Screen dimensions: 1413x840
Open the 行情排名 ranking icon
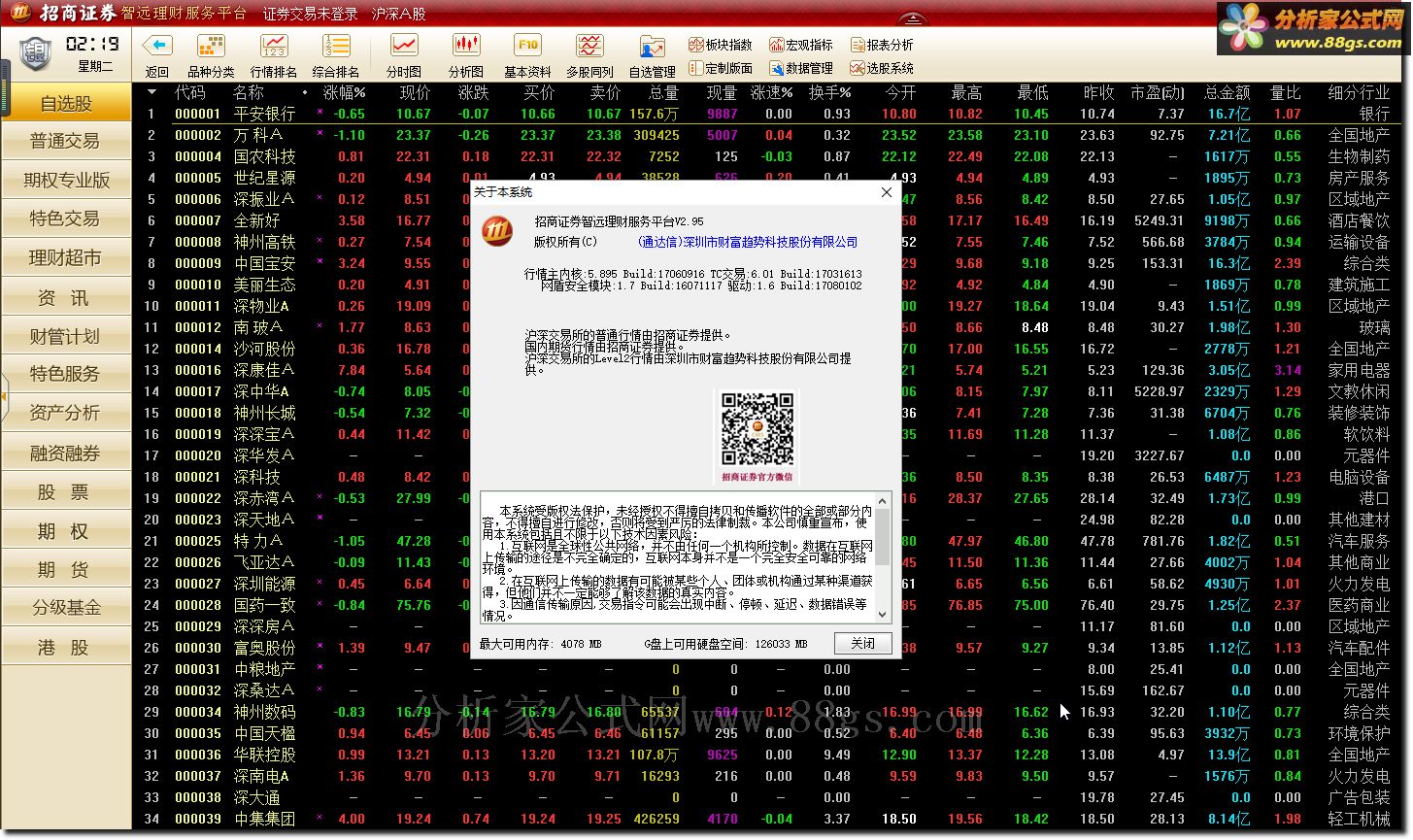pos(274,46)
